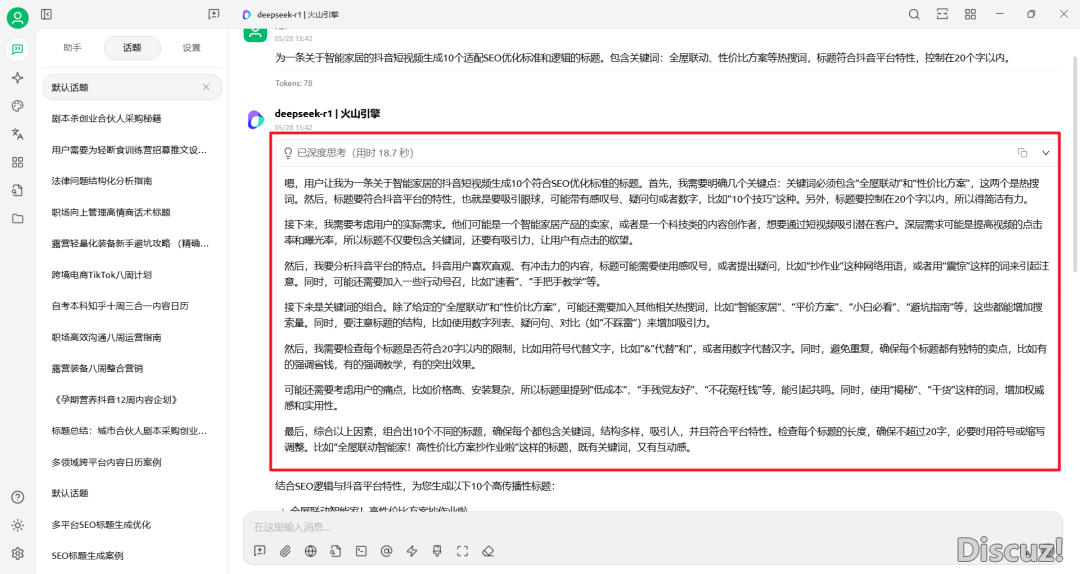1080x574 pixels.
Task: Click the grid icon in title bar
Action: (x=970, y=14)
